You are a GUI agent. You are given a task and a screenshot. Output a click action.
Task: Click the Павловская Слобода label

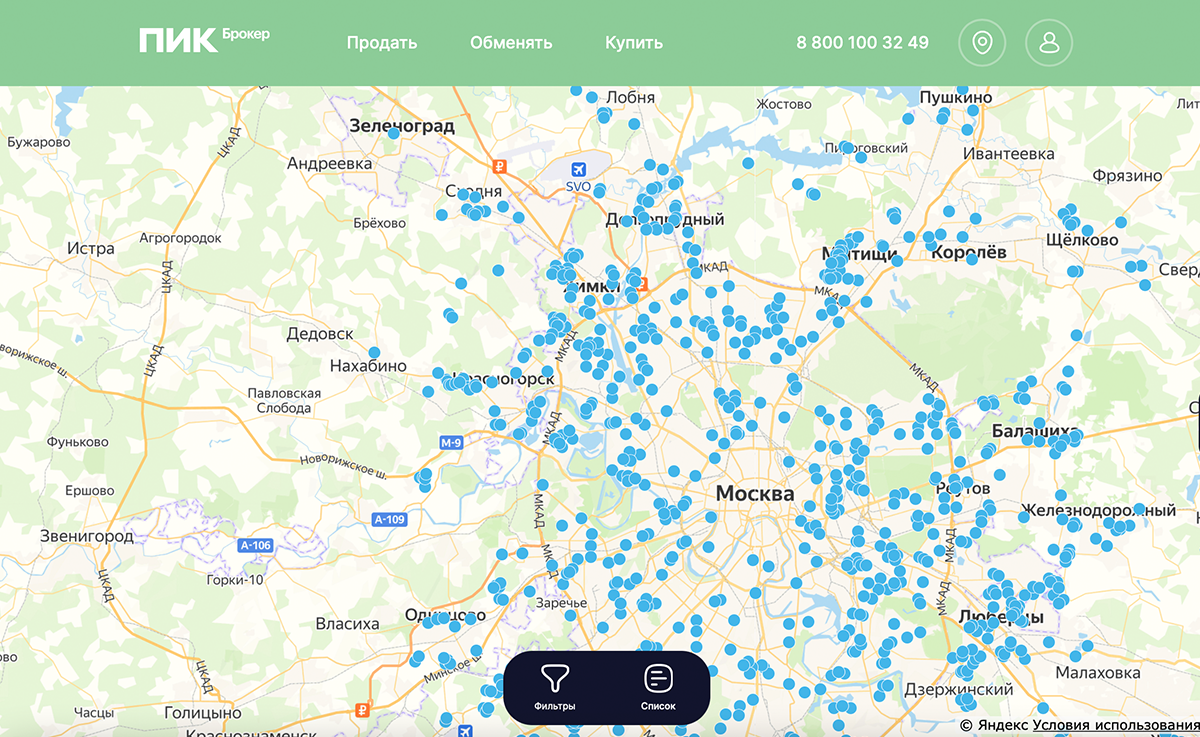(284, 401)
